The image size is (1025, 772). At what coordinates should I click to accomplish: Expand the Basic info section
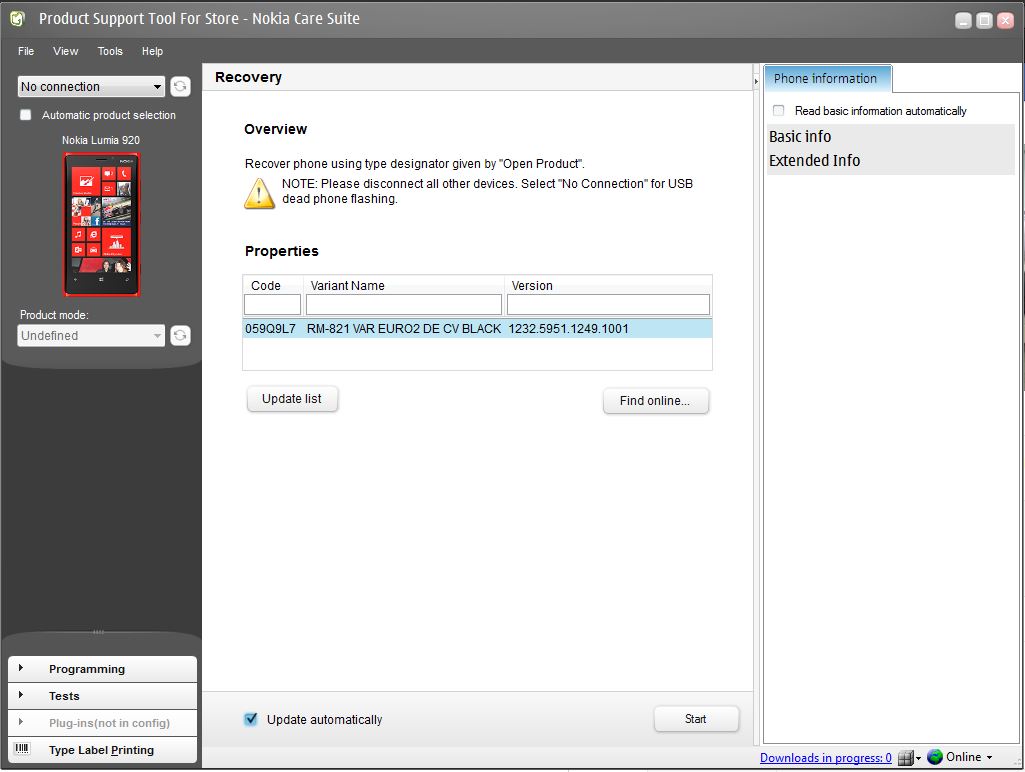(800, 137)
